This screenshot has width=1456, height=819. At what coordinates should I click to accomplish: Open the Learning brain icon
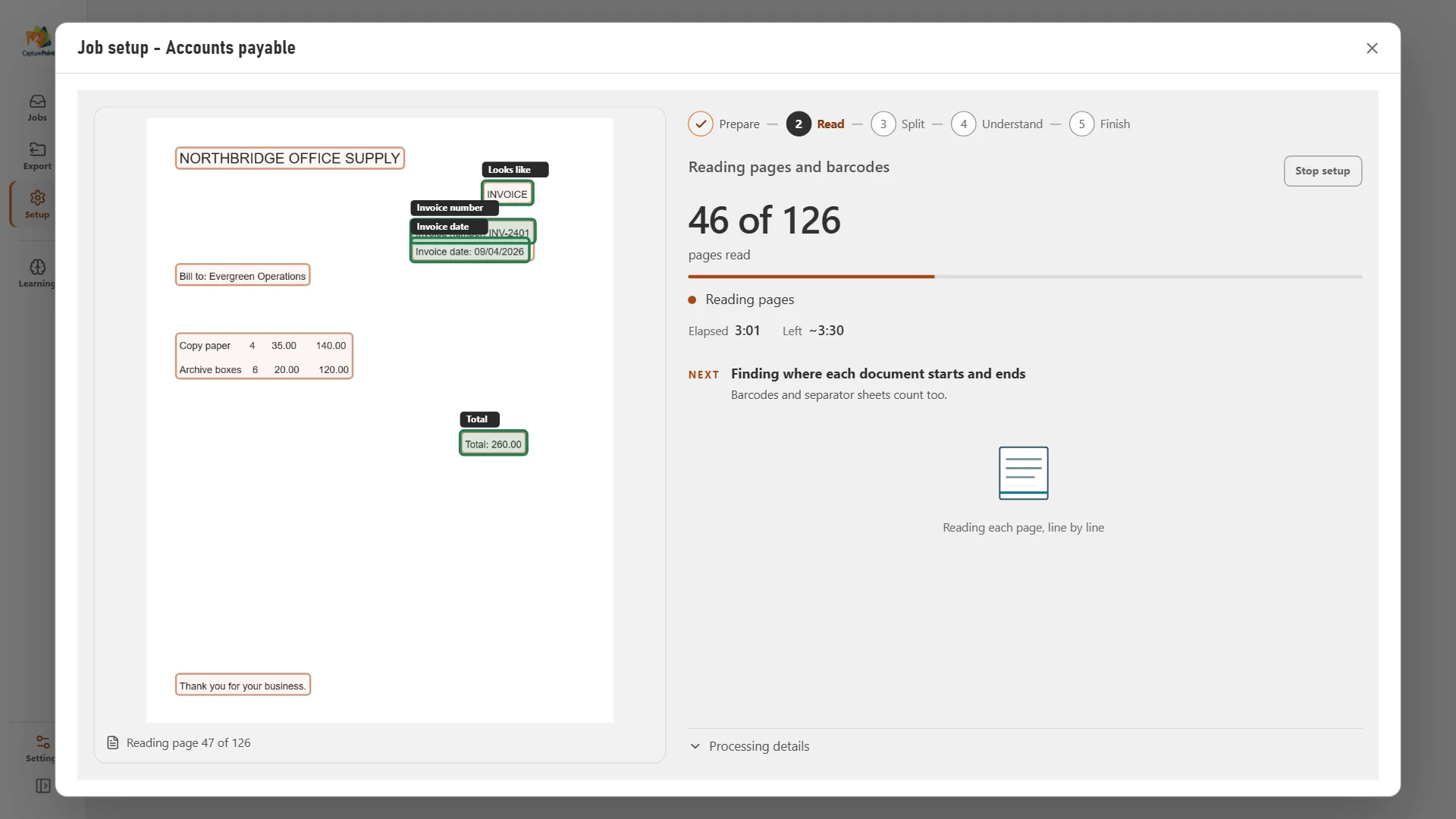coord(37,267)
